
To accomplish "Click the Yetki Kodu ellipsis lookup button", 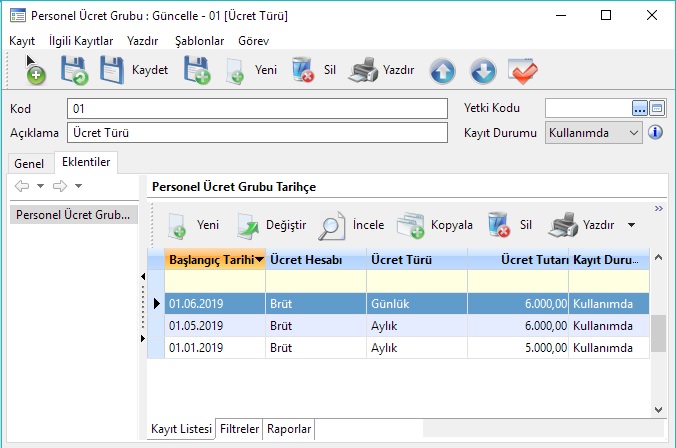I will pos(640,108).
